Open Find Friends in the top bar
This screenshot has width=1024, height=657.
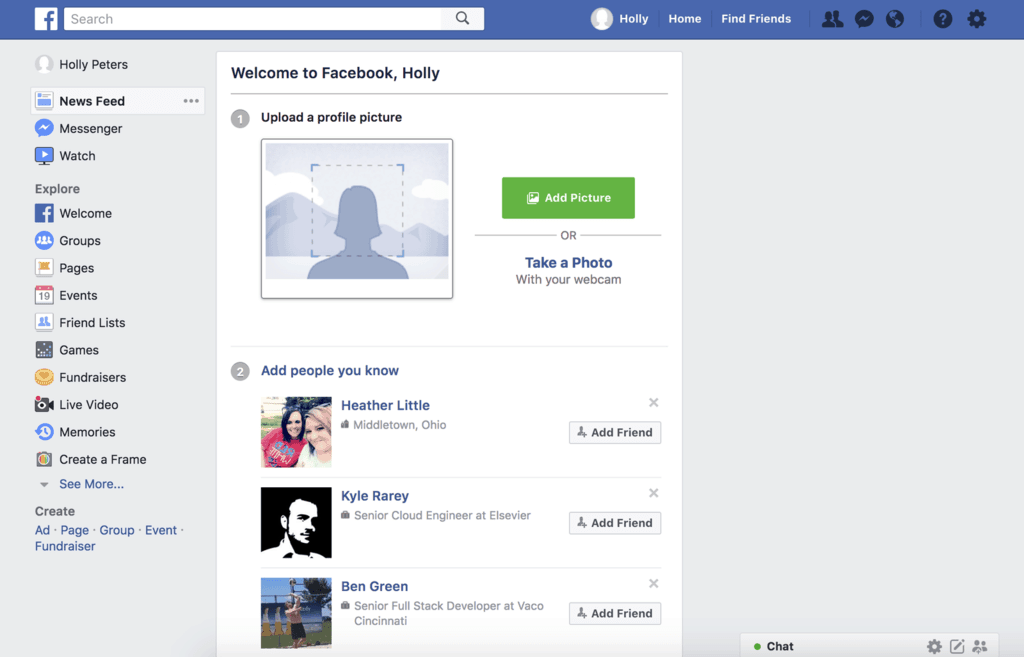[x=756, y=19]
